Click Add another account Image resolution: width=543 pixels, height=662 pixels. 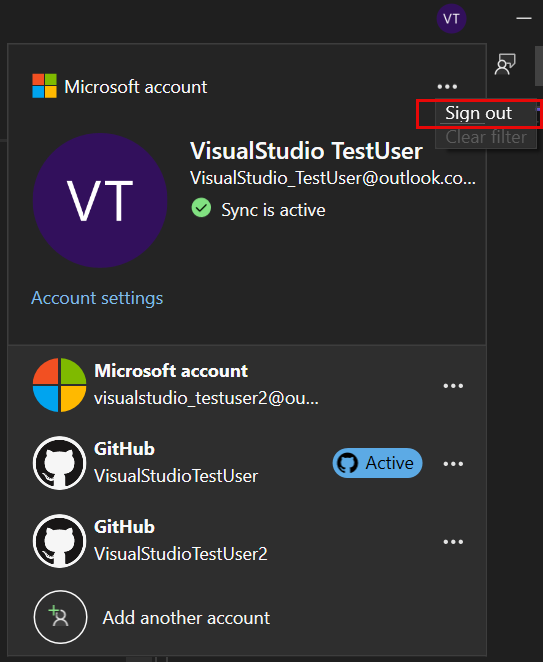[x=186, y=618]
